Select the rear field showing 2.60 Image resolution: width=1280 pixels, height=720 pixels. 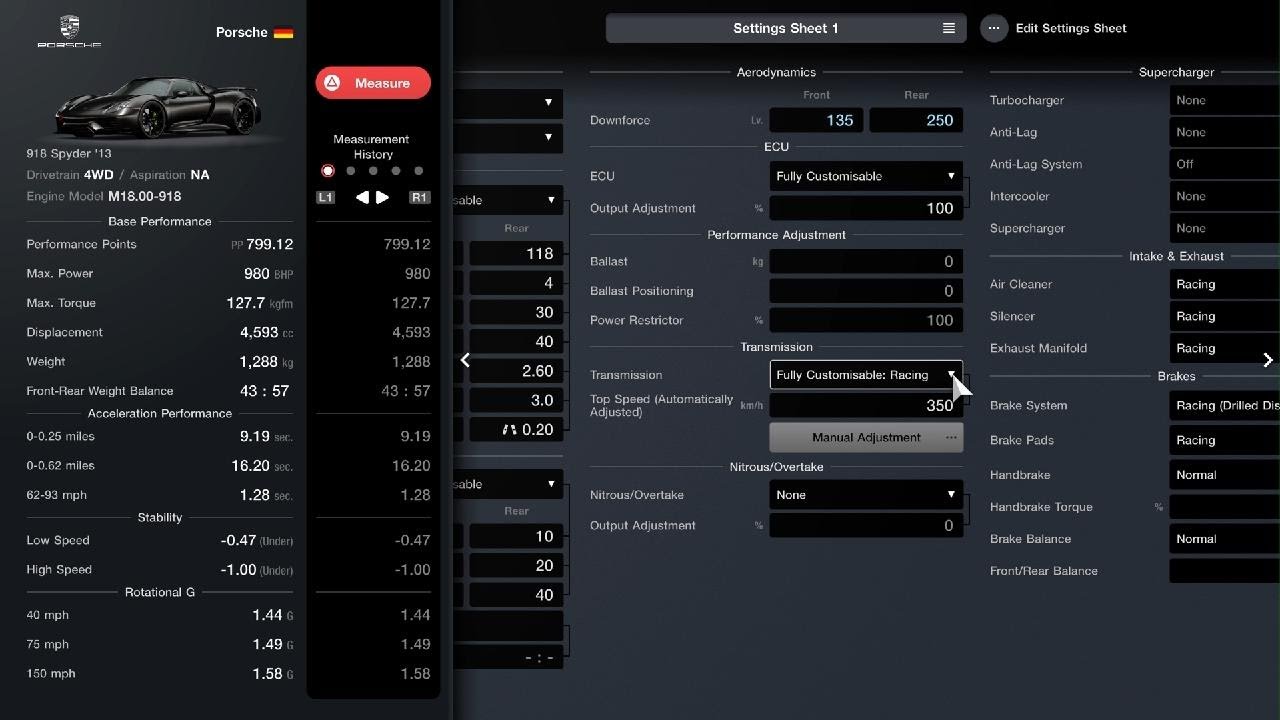point(516,371)
